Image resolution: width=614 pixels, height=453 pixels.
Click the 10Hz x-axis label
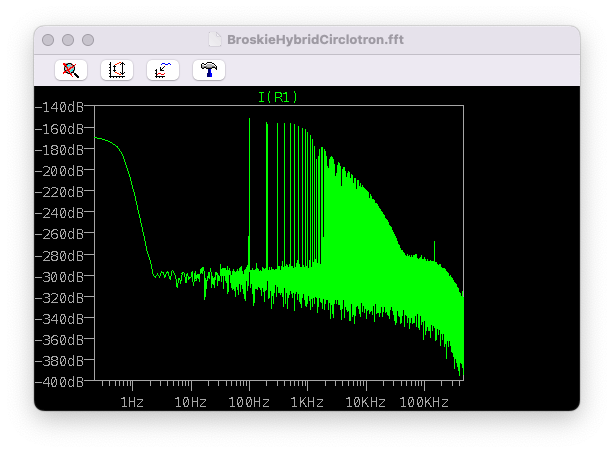tap(190, 402)
